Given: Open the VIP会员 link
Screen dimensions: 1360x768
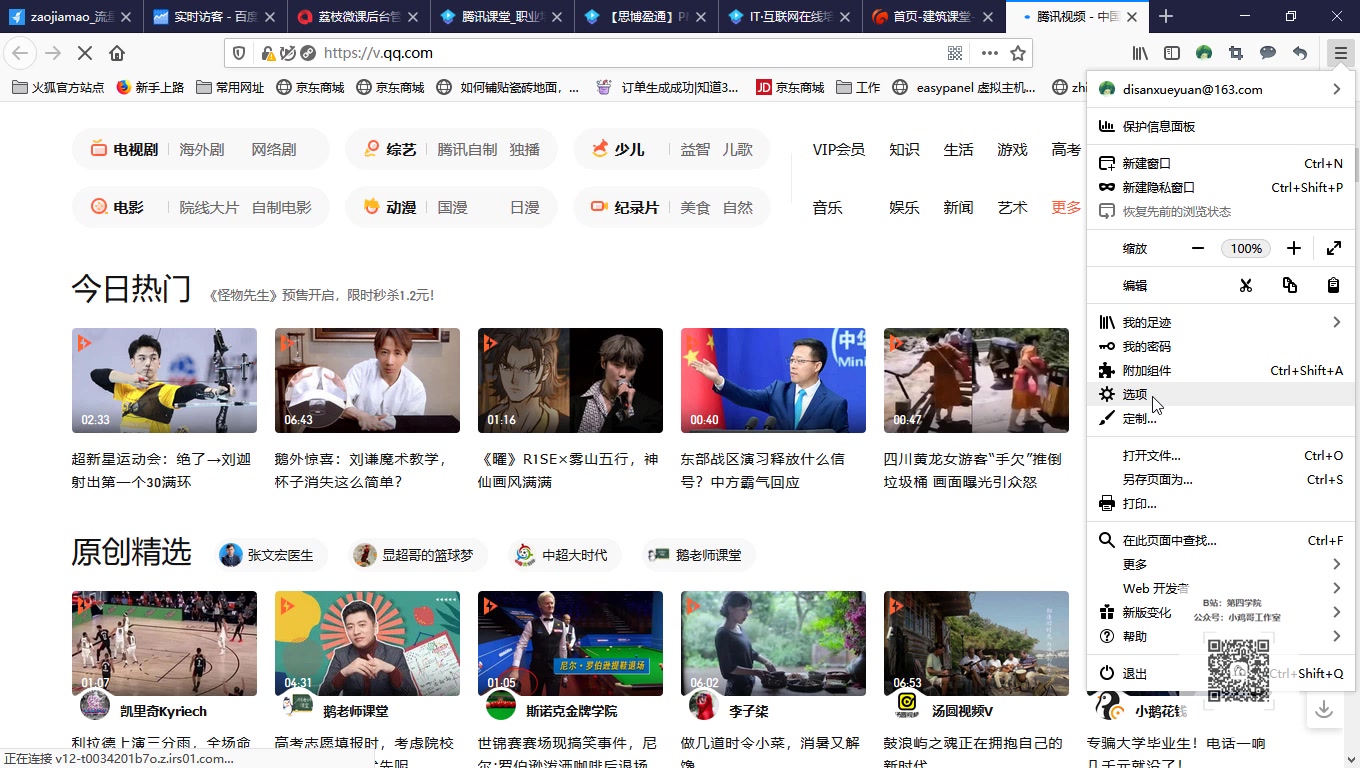Looking at the screenshot, I should [x=838, y=149].
